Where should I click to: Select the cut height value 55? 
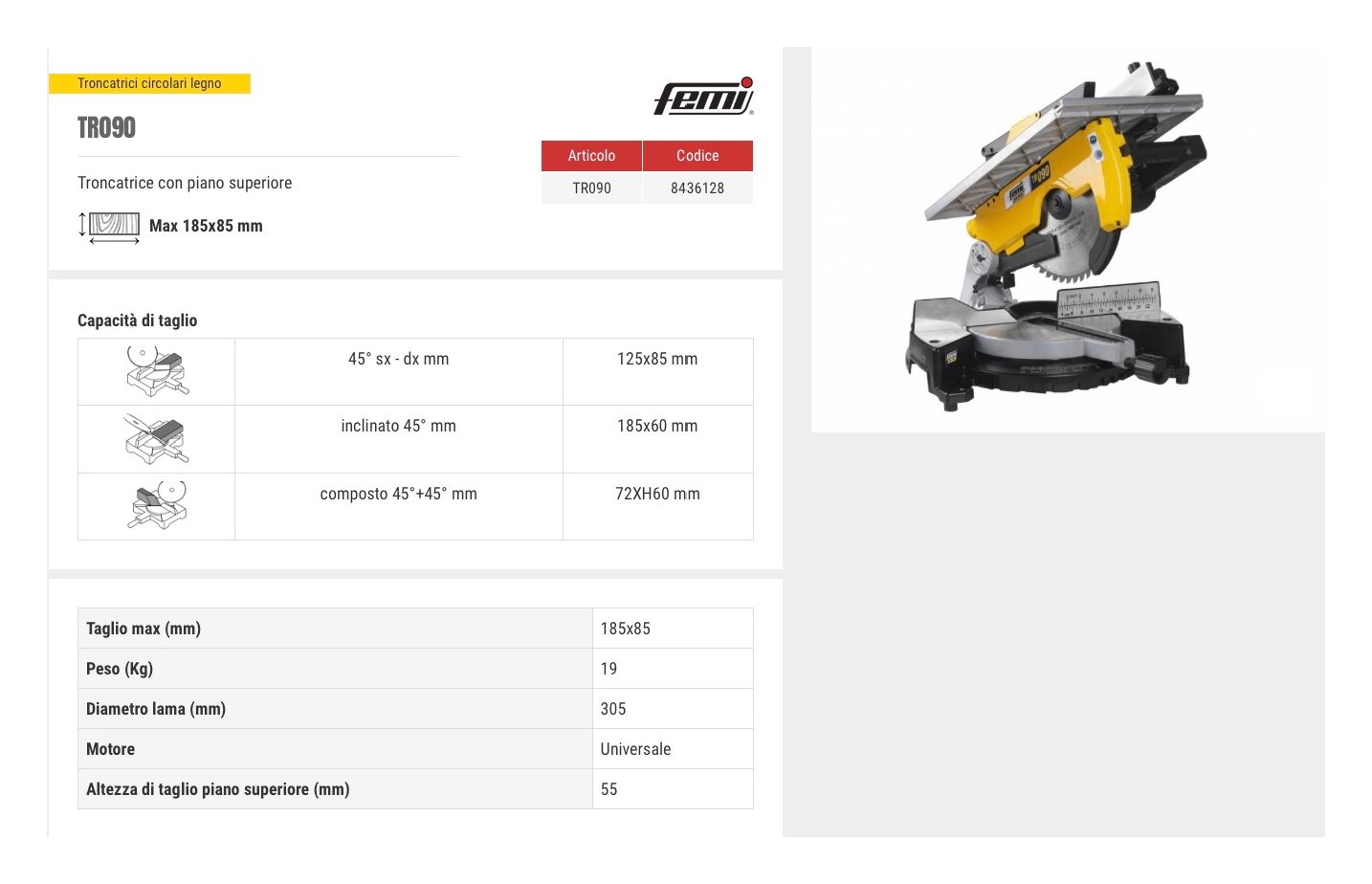tap(609, 789)
